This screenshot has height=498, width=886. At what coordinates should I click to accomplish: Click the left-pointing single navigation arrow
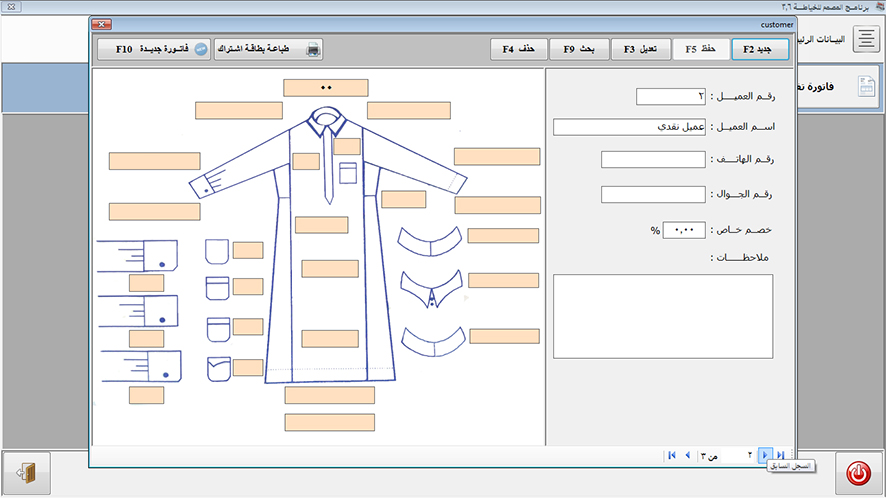687,455
